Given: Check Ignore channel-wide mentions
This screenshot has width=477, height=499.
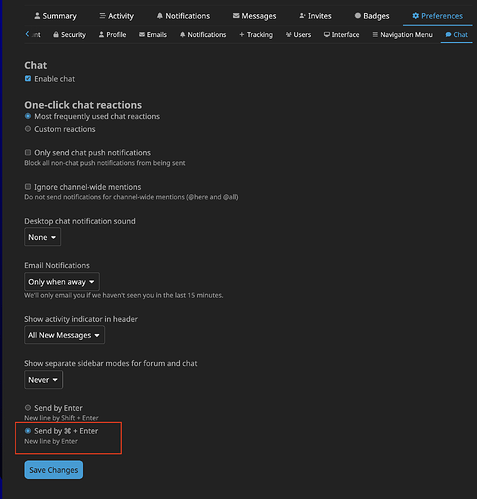Looking at the screenshot, I should pyautogui.click(x=28, y=187).
